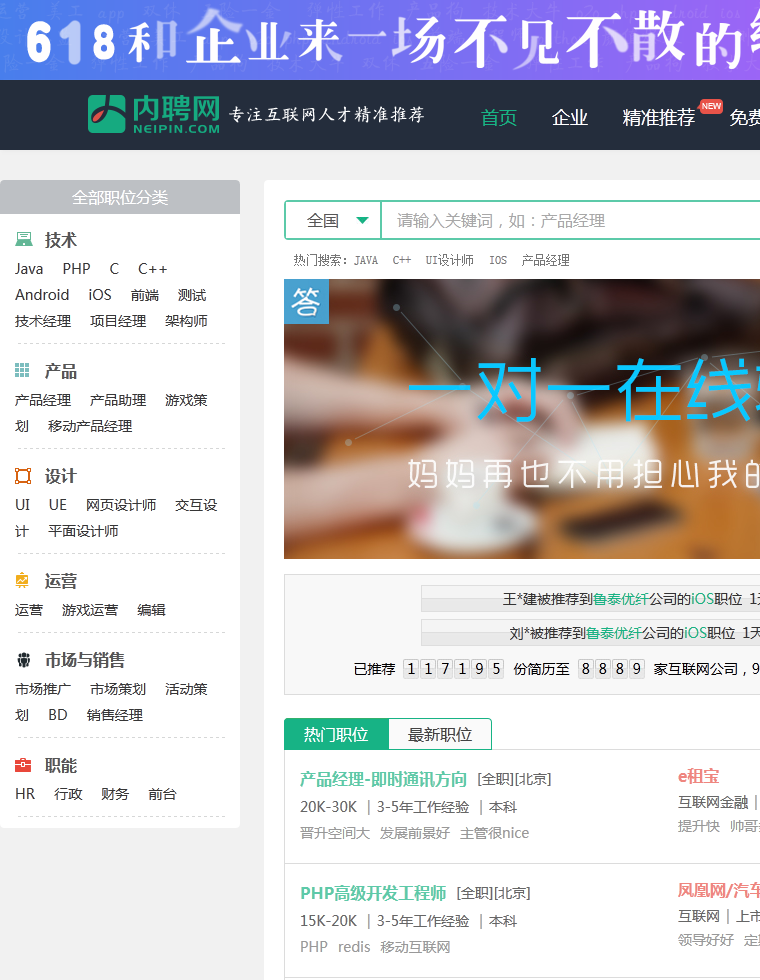This screenshot has height=980, width=760.
Task: Open the 财务 job category
Action: point(115,794)
